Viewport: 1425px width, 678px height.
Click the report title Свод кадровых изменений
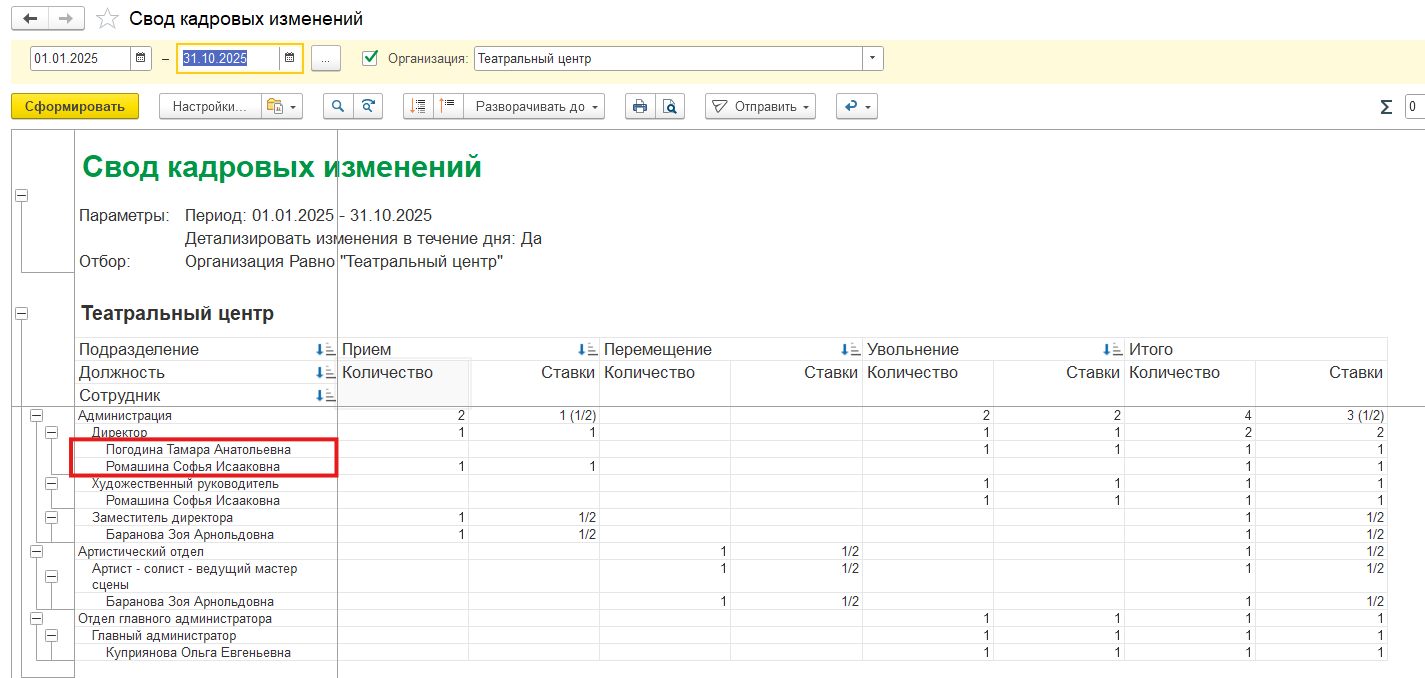click(x=282, y=167)
